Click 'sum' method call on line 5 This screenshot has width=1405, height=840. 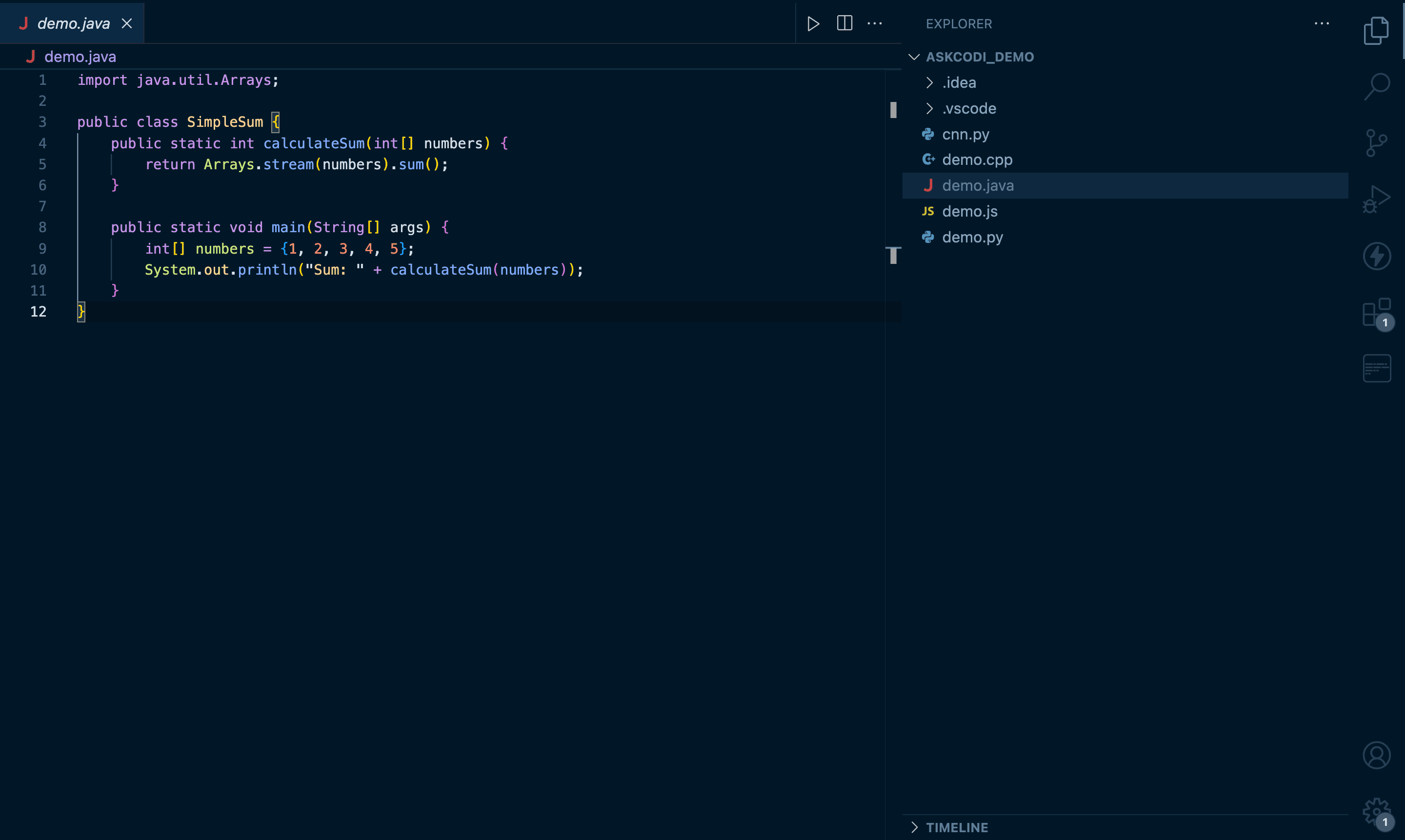tap(411, 164)
